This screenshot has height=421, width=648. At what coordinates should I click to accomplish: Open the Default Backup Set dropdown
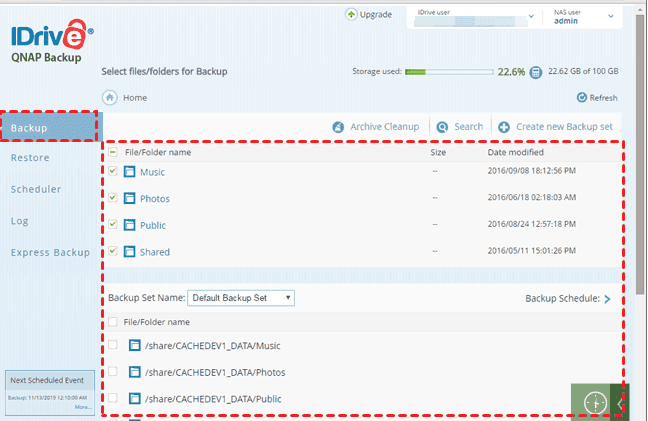click(241, 298)
